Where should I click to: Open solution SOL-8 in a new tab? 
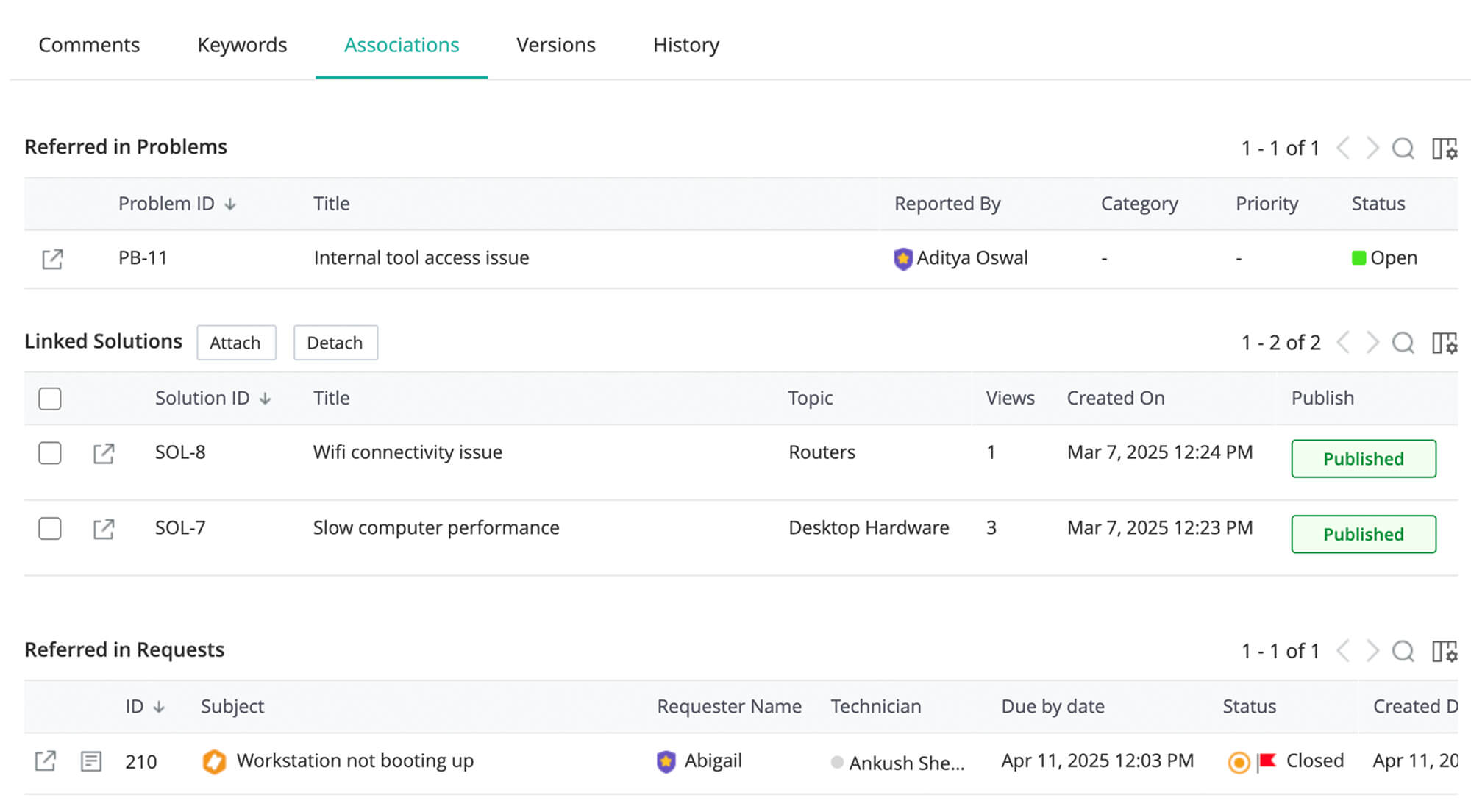click(x=104, y=454)
